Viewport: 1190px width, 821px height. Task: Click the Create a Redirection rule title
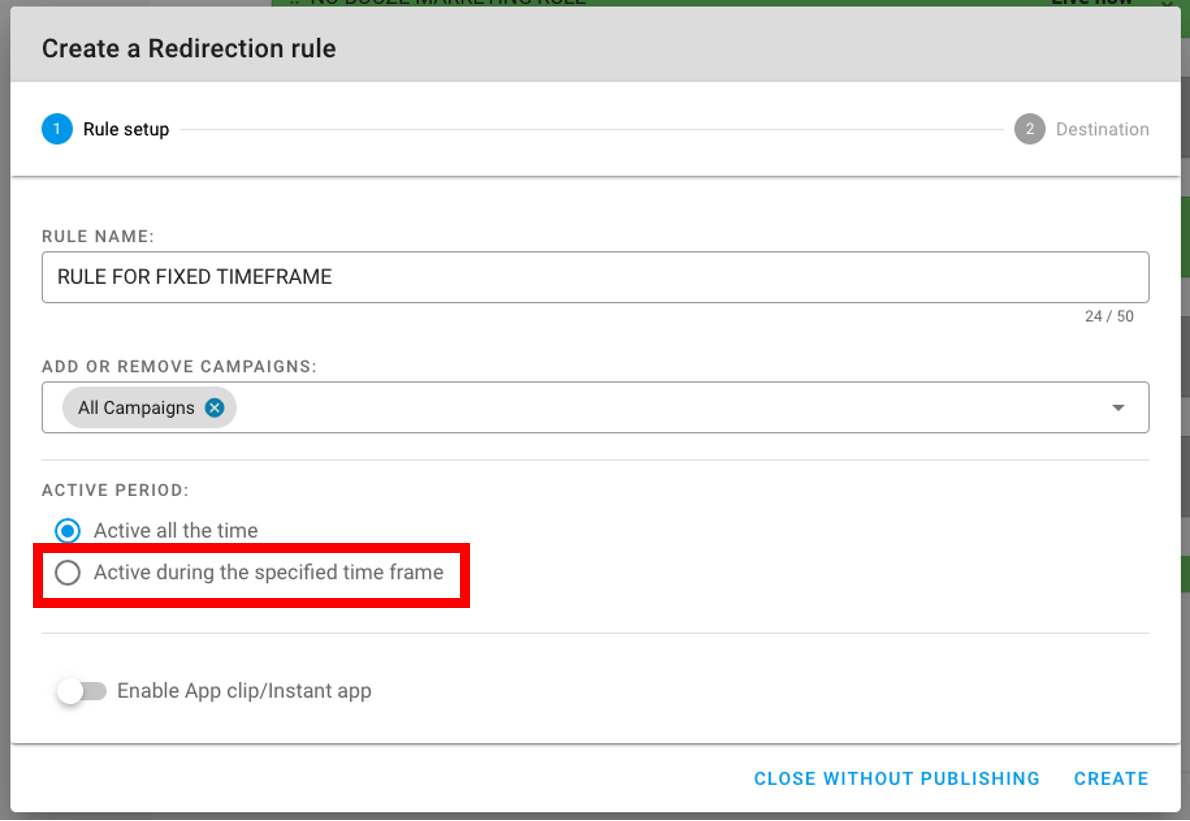[189, 48]
